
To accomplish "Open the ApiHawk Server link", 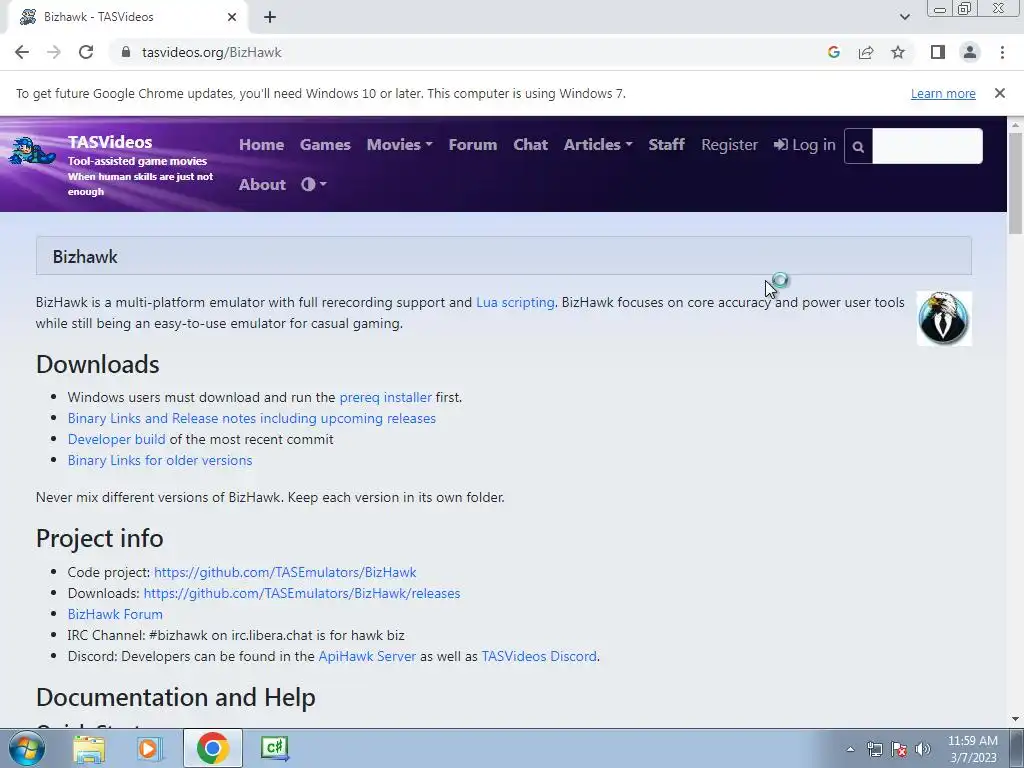I will [367, 656].
